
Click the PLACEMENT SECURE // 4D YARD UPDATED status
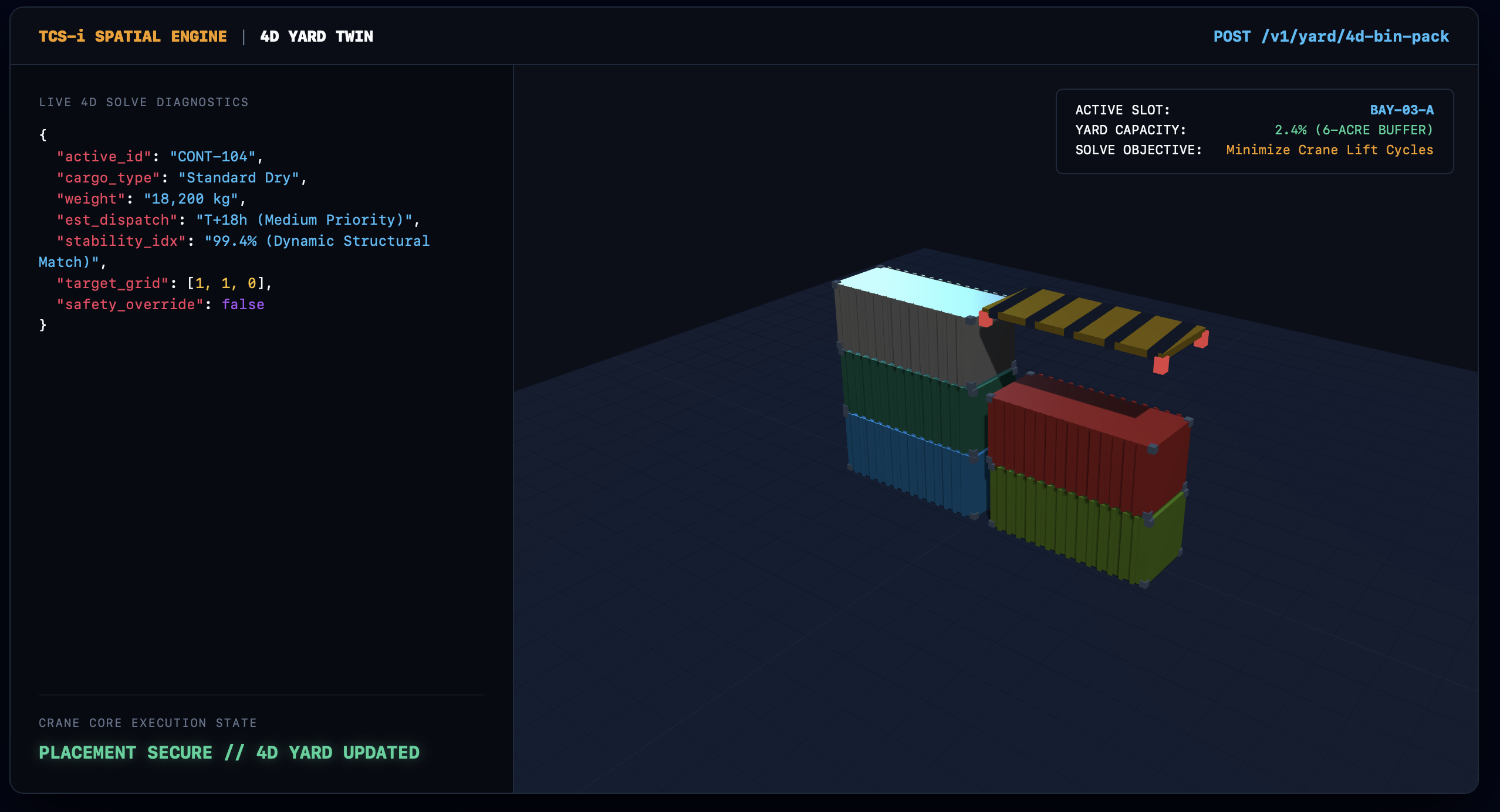229,753
